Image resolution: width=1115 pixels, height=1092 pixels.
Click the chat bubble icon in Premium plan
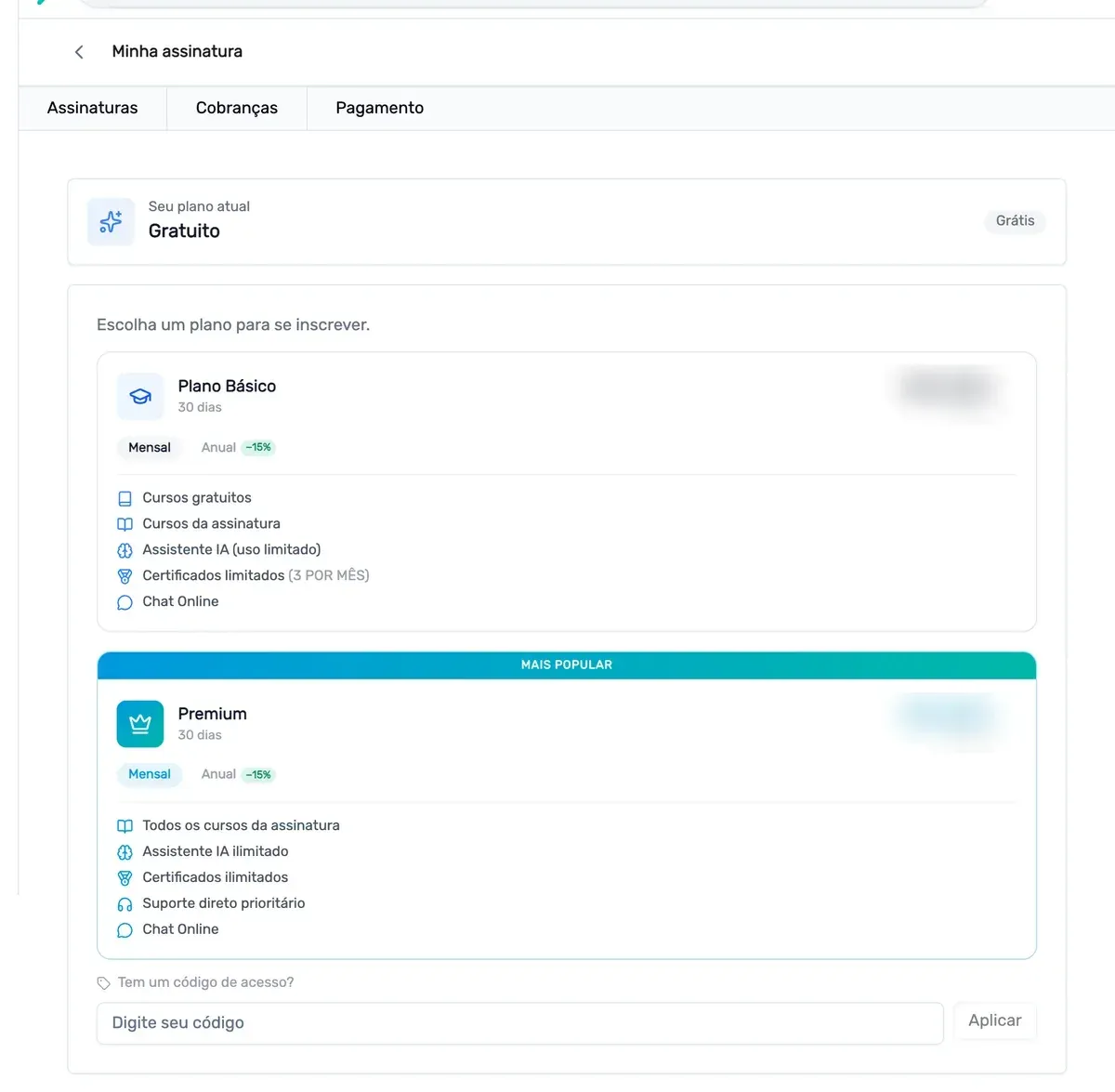click(125, 929)
